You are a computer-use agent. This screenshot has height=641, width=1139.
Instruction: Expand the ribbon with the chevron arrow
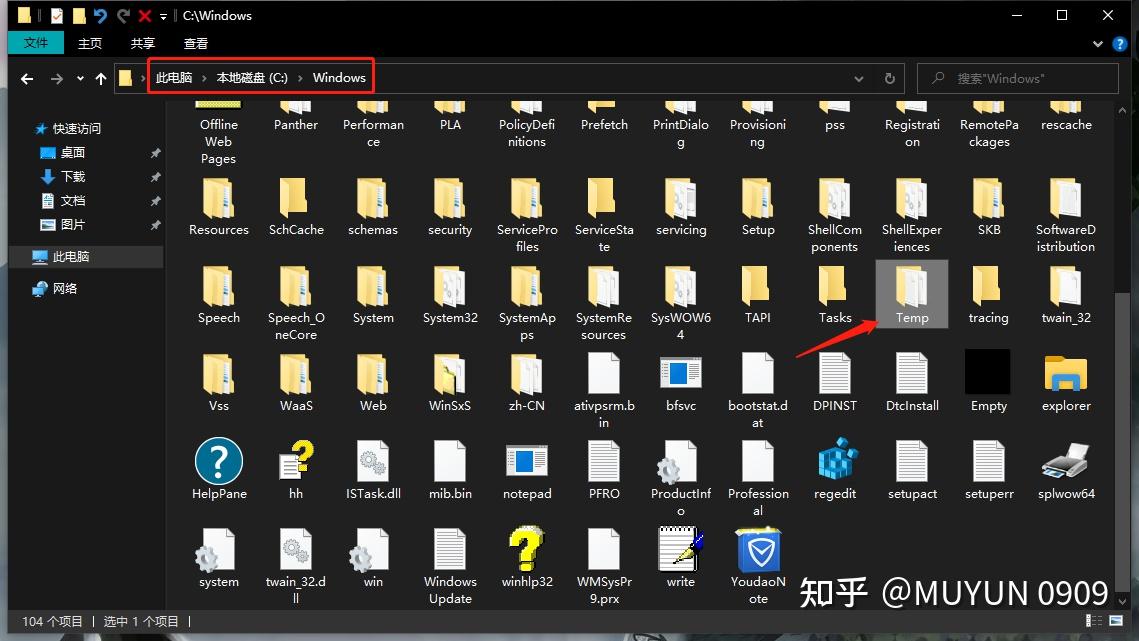coord(1097,44)
